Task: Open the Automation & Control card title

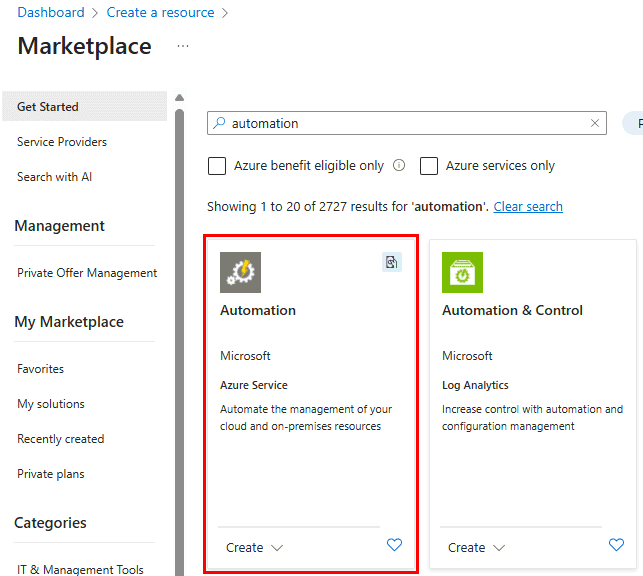Action: tap(512, 310)
